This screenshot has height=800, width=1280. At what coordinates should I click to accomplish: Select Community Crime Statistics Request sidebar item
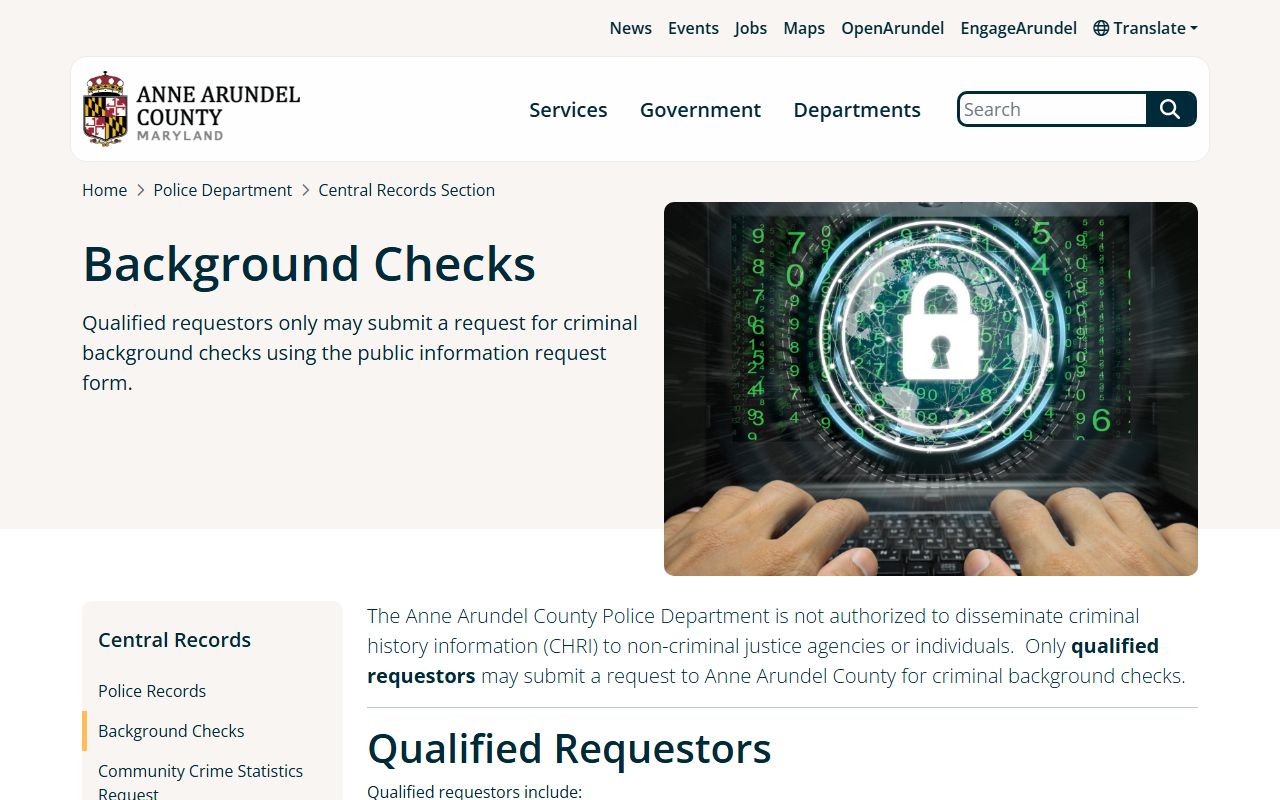(200, 782)
